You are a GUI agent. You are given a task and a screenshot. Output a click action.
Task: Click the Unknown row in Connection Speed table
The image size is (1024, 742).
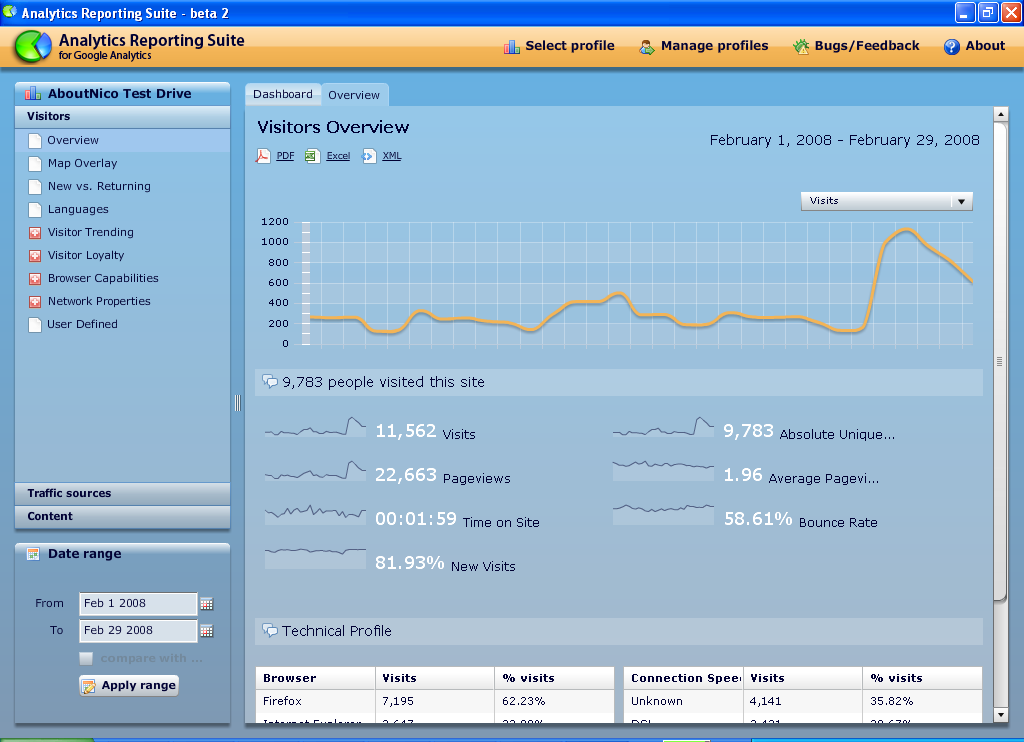[x=803, y=702]
